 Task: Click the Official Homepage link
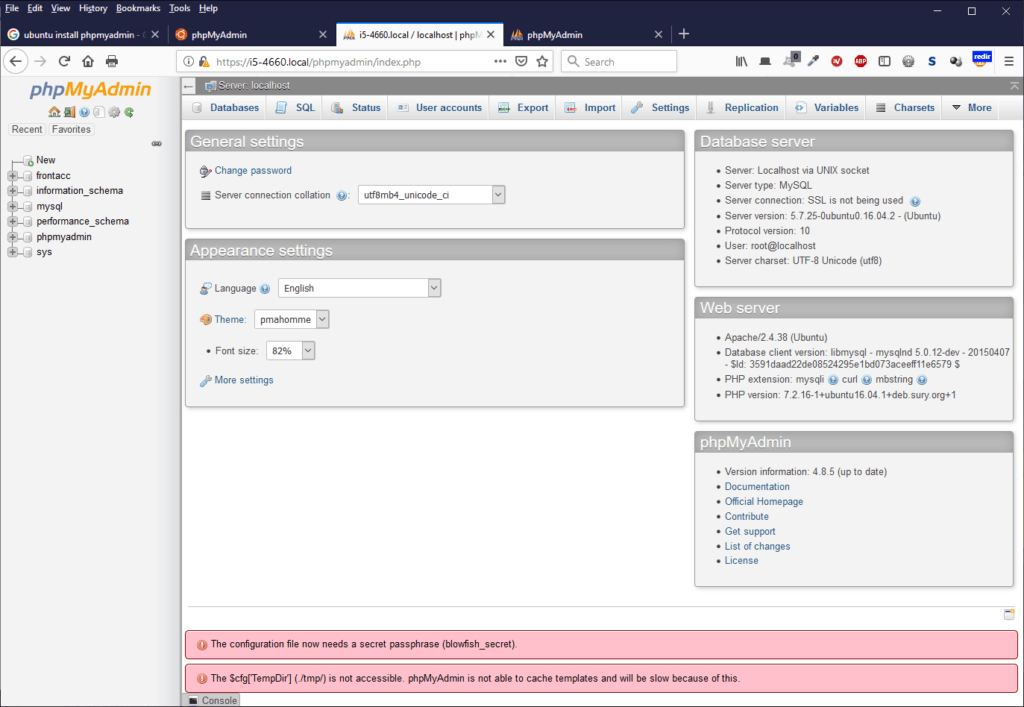764,501
